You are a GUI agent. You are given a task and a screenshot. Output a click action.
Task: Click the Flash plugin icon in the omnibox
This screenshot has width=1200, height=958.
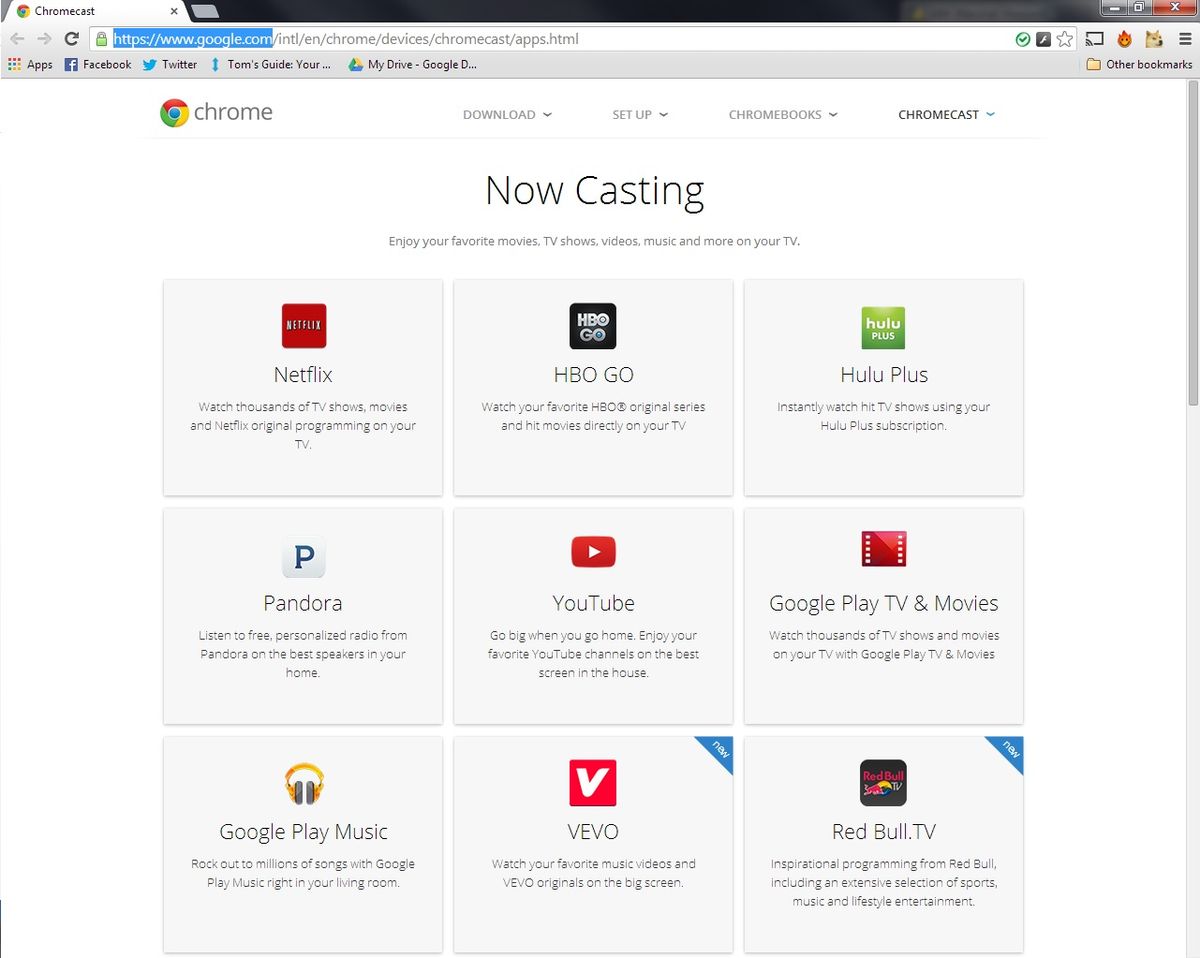coord(1043,38)
